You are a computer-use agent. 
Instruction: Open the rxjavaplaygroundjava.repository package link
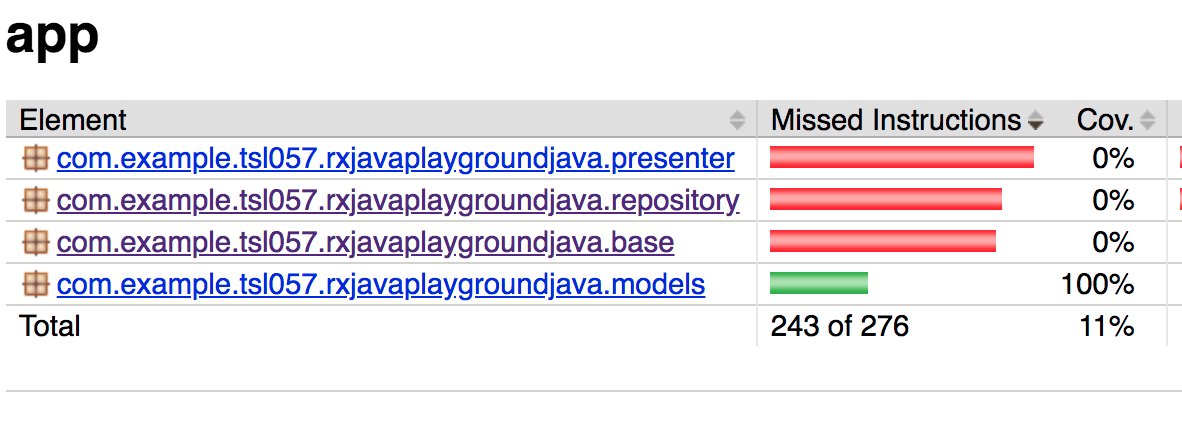(x=398, y=201)
